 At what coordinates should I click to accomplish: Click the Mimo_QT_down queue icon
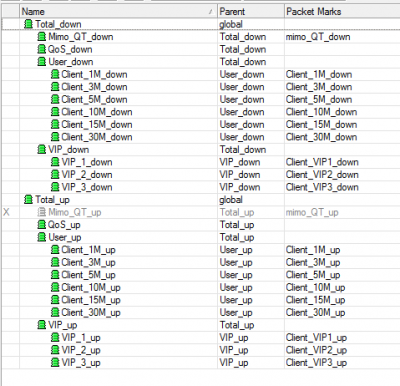pos(41,37)
